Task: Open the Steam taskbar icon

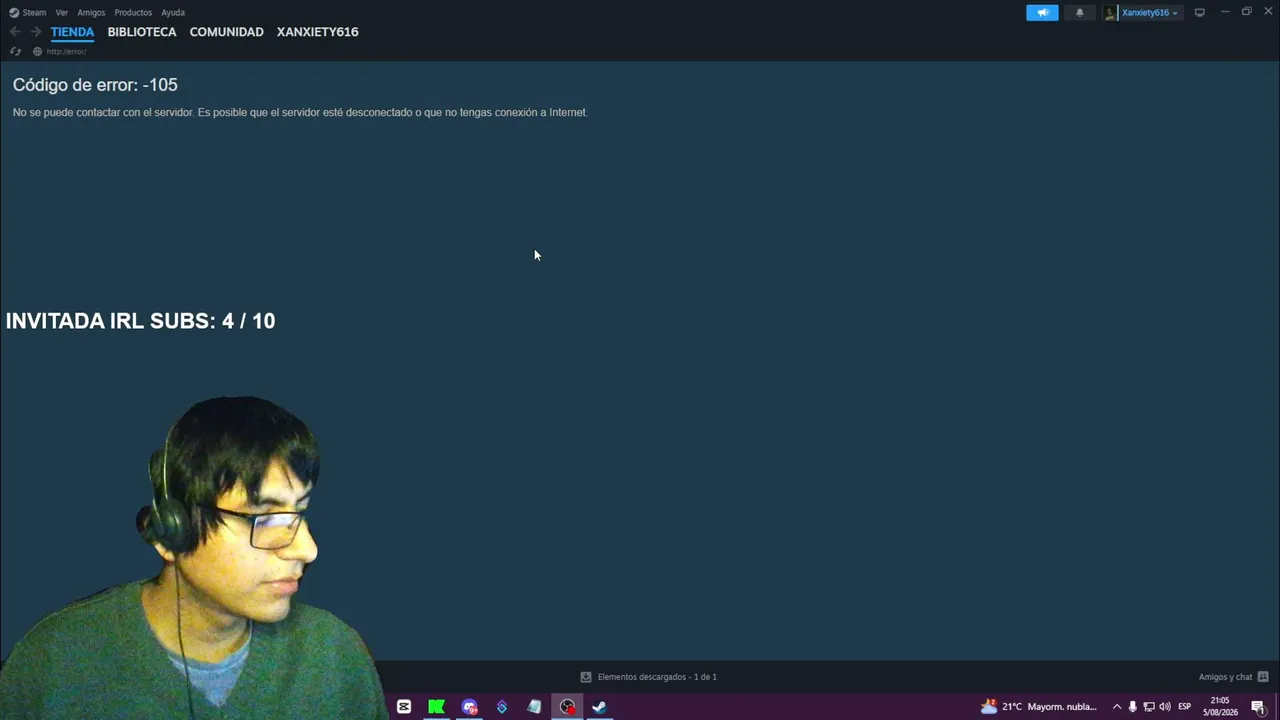Action: click(599, 707)
